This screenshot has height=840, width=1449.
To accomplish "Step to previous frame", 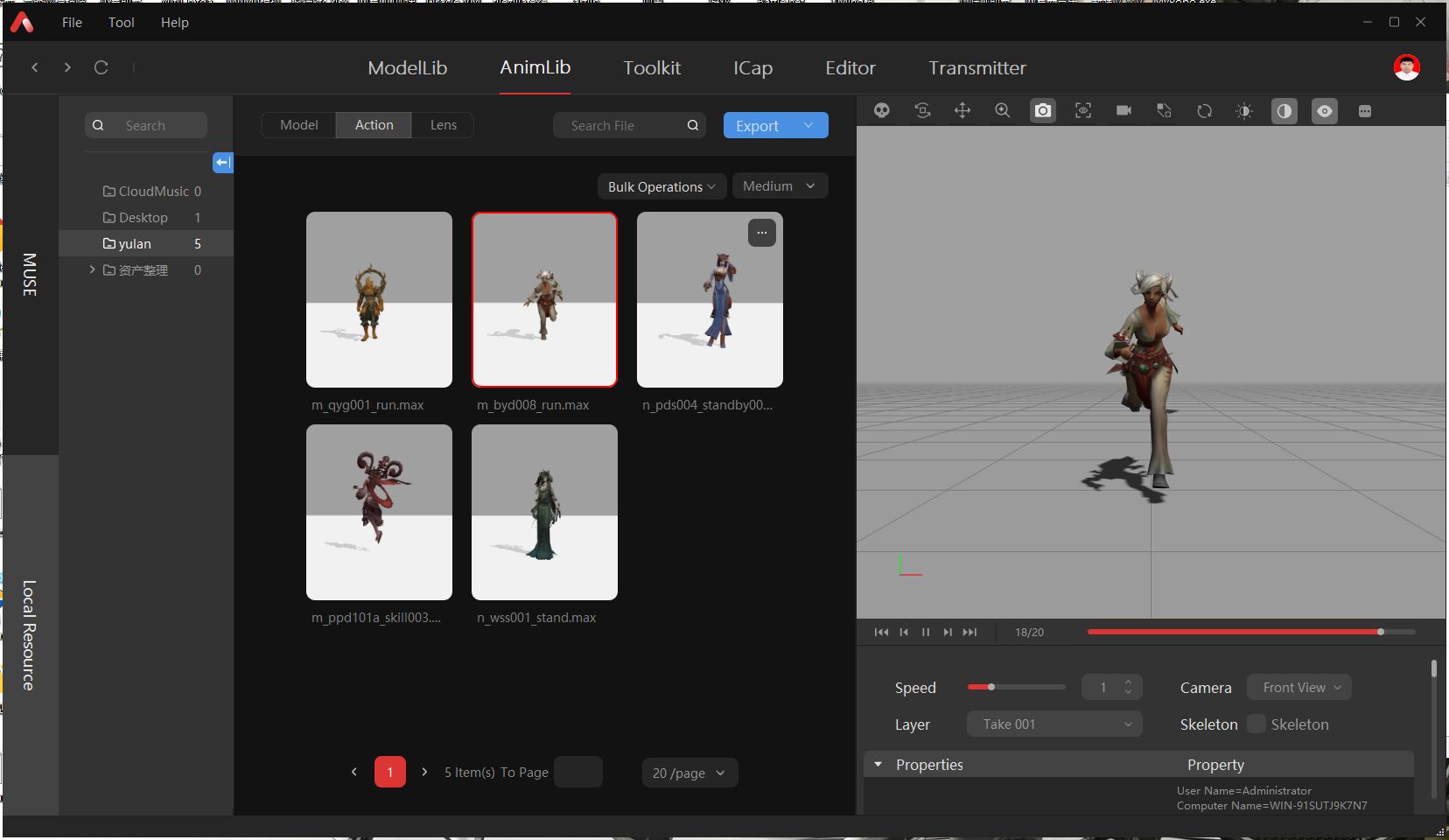I will click(x=904, y=632).
